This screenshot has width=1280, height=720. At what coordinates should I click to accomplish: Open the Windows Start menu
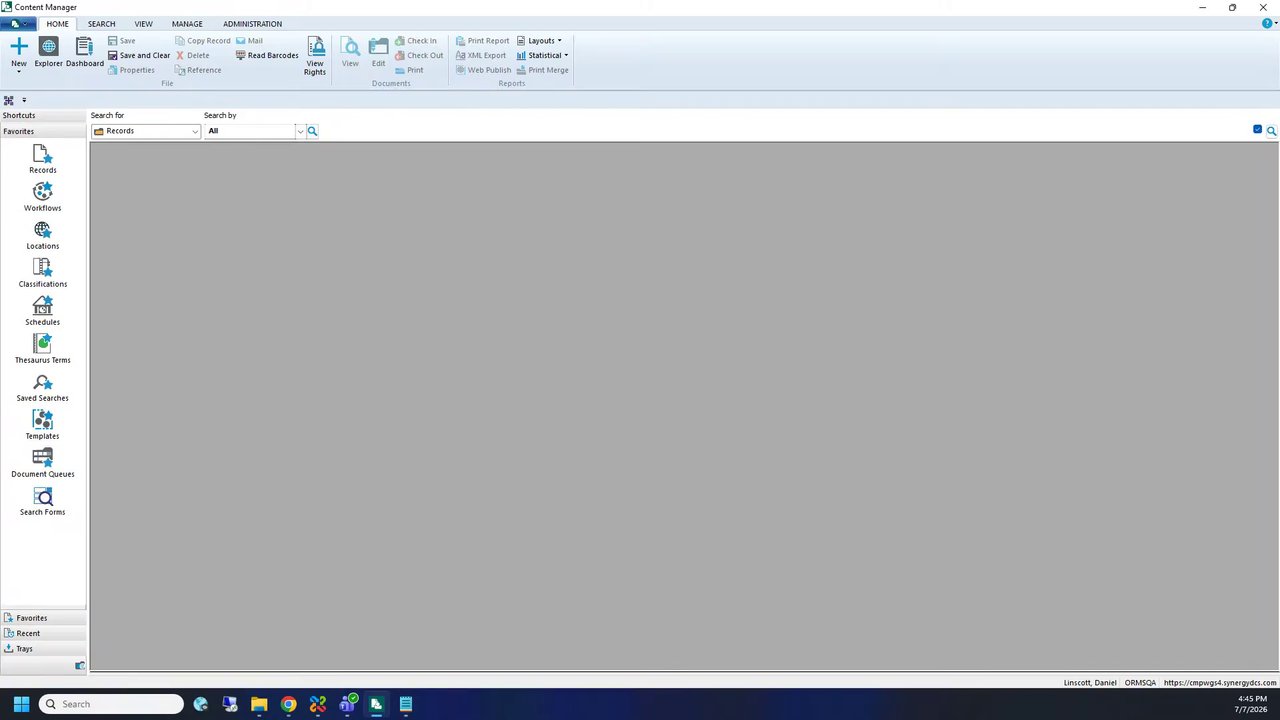[x=21, y=704]
